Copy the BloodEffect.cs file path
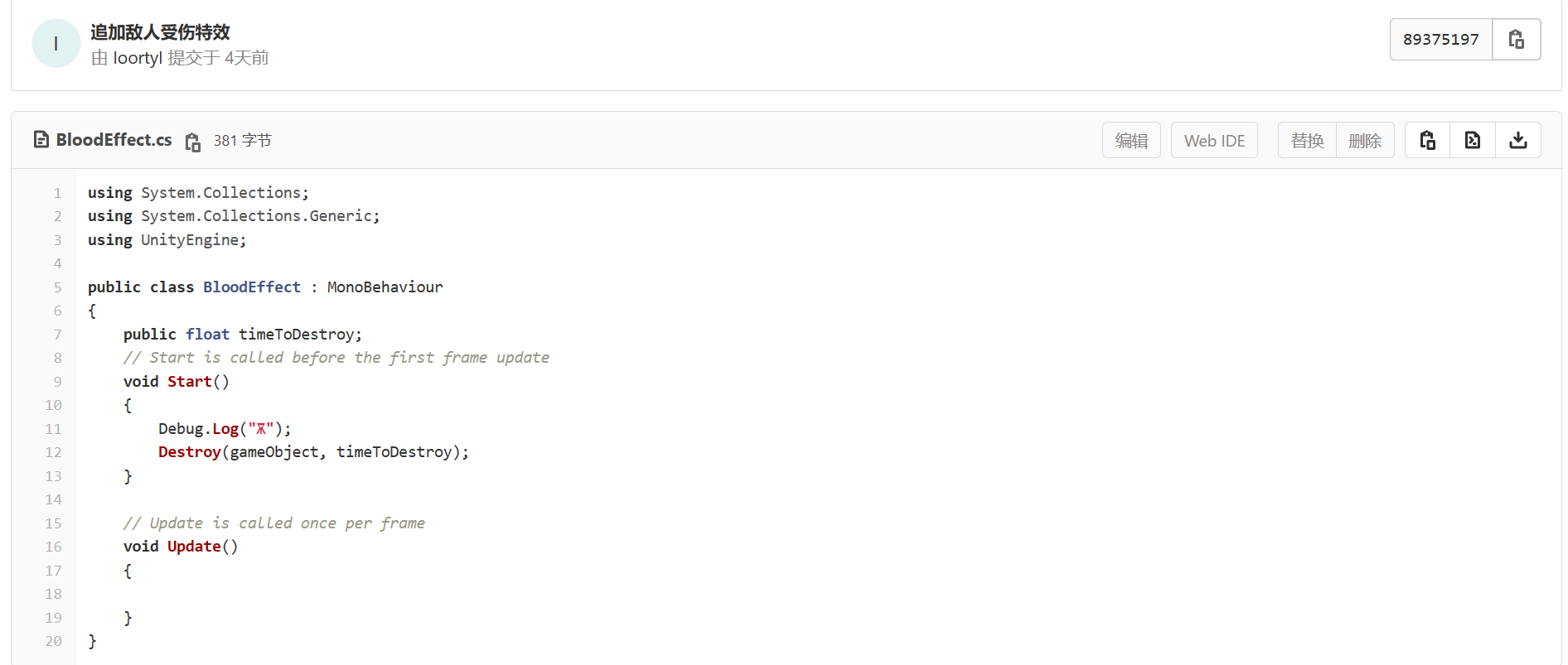The height and width of the screenshot is (665, 1568). tap(193, 142)
